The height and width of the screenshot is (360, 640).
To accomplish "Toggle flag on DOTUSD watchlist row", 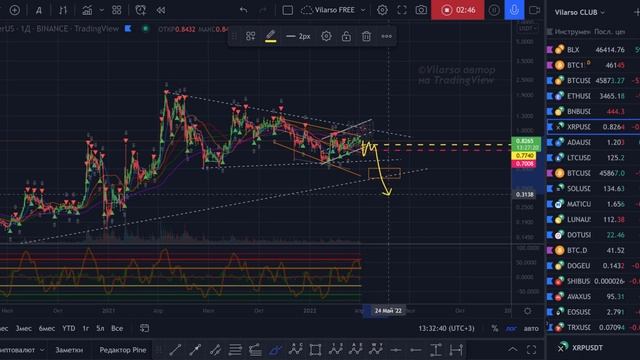I will pyautogui.click(x=550, y=235).
